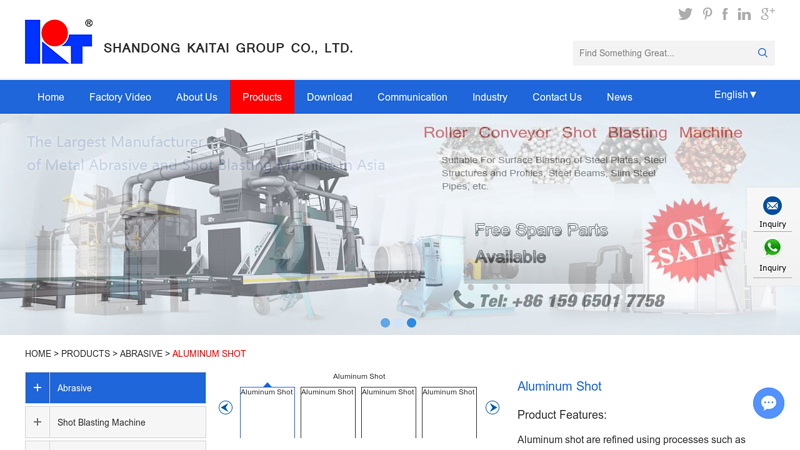Image resolution: width=800 pixels, height=450 pixels.
Task: Open the Pinterest social link
Action: pyautogui.click(x=707, y=14)
